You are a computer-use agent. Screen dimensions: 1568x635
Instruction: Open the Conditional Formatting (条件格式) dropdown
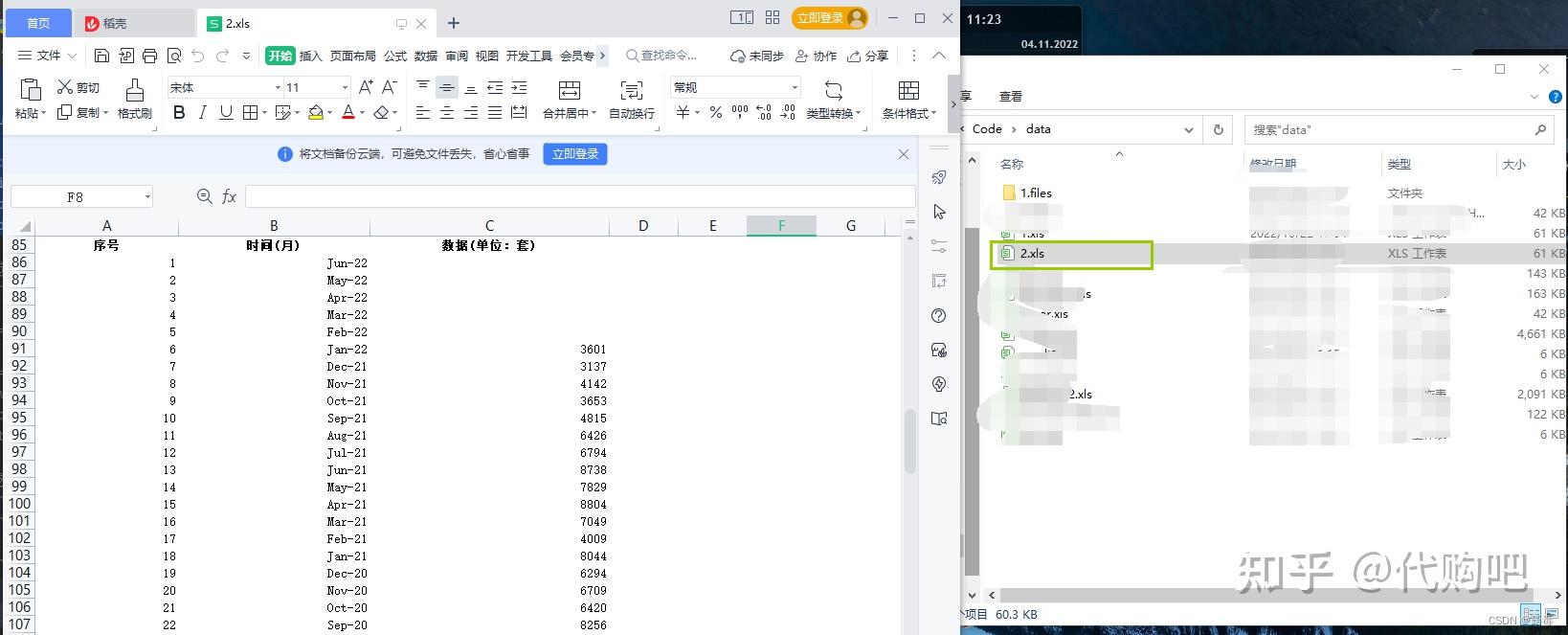coord(909,113)
